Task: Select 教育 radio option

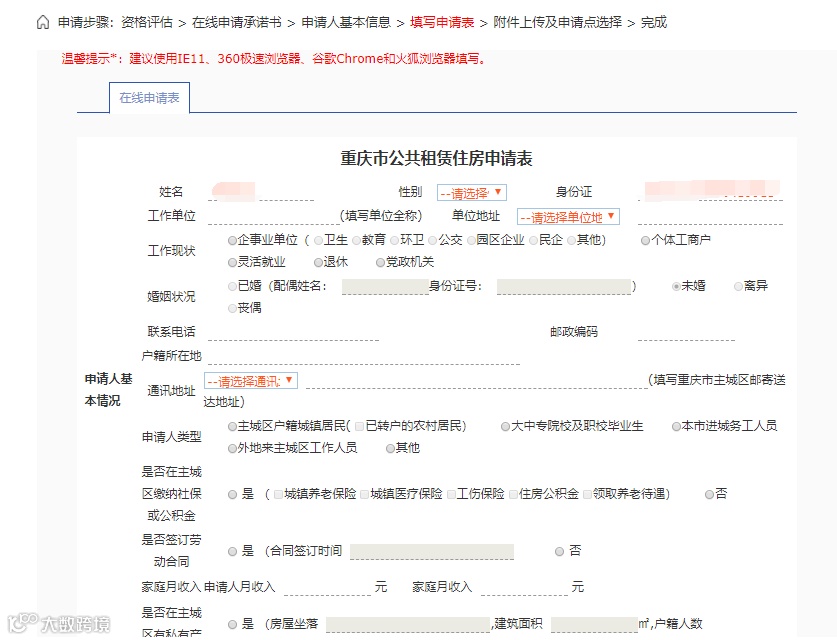Action: [x=357, y=241]
